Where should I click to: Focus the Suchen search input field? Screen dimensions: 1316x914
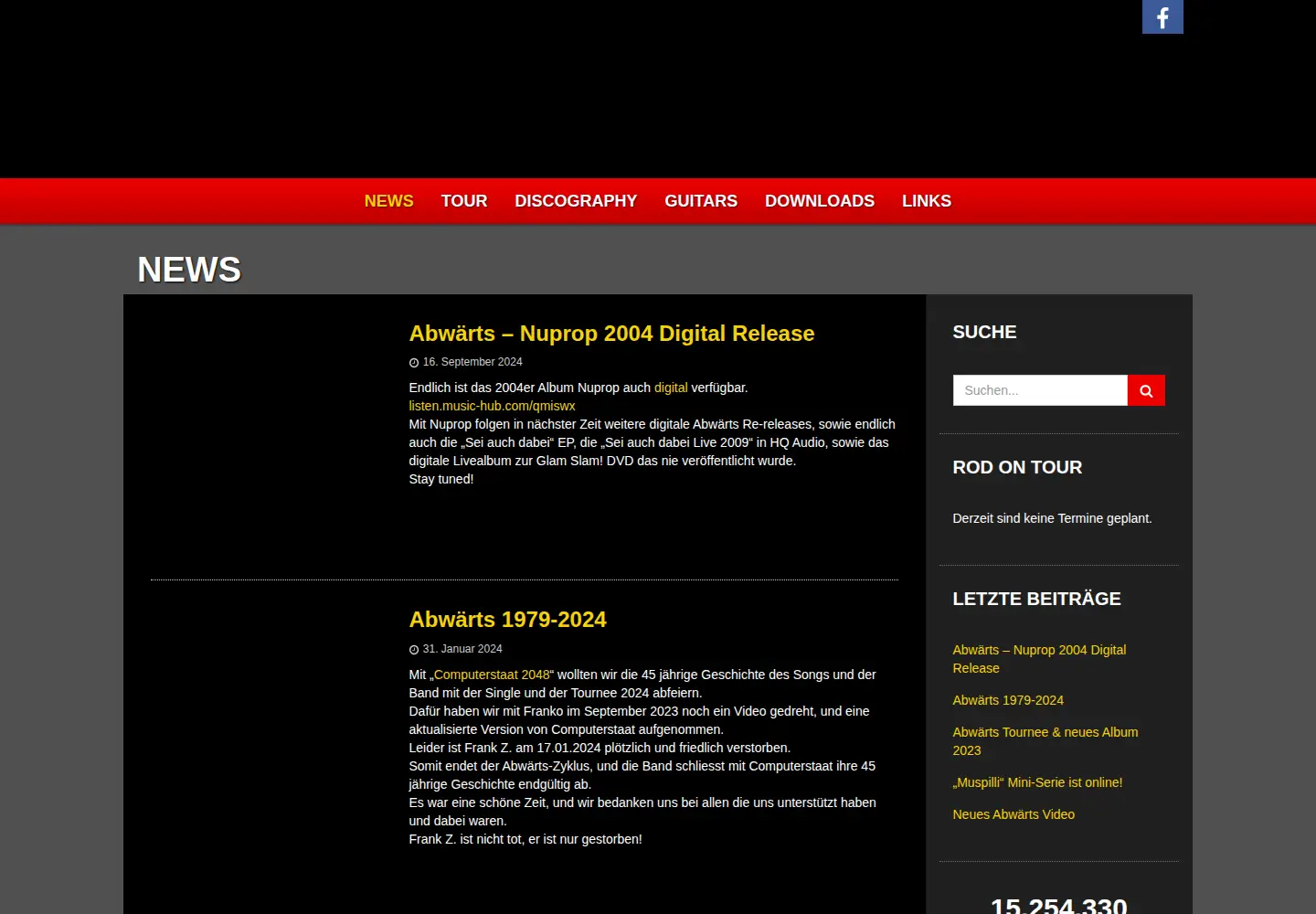coord(1040,390)
